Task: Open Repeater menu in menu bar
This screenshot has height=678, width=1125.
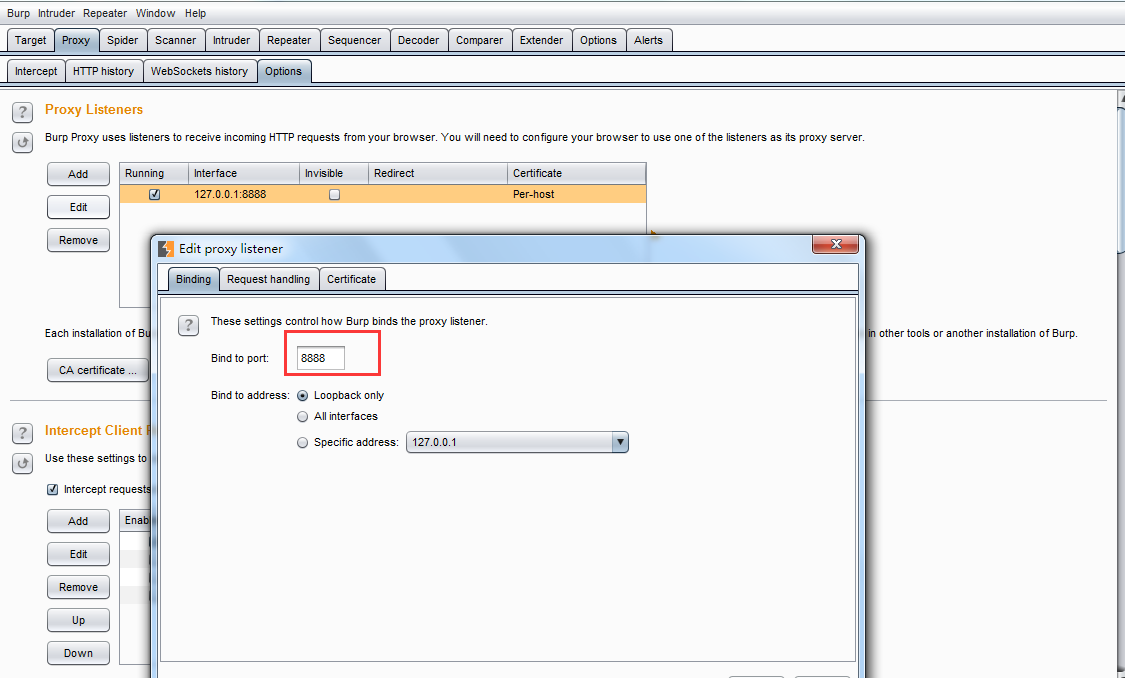Action: tap(105, 13)
